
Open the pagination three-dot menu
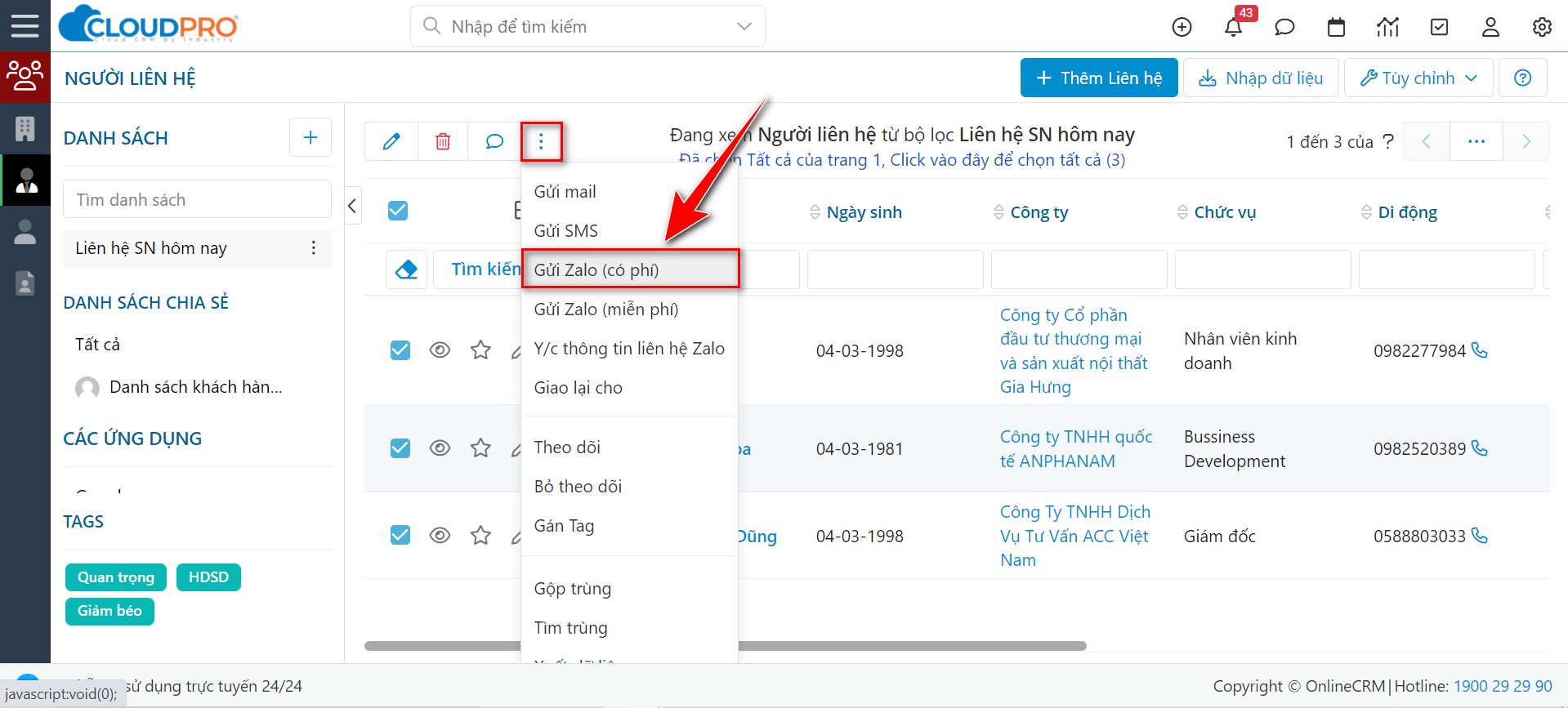coord(1476,141)
